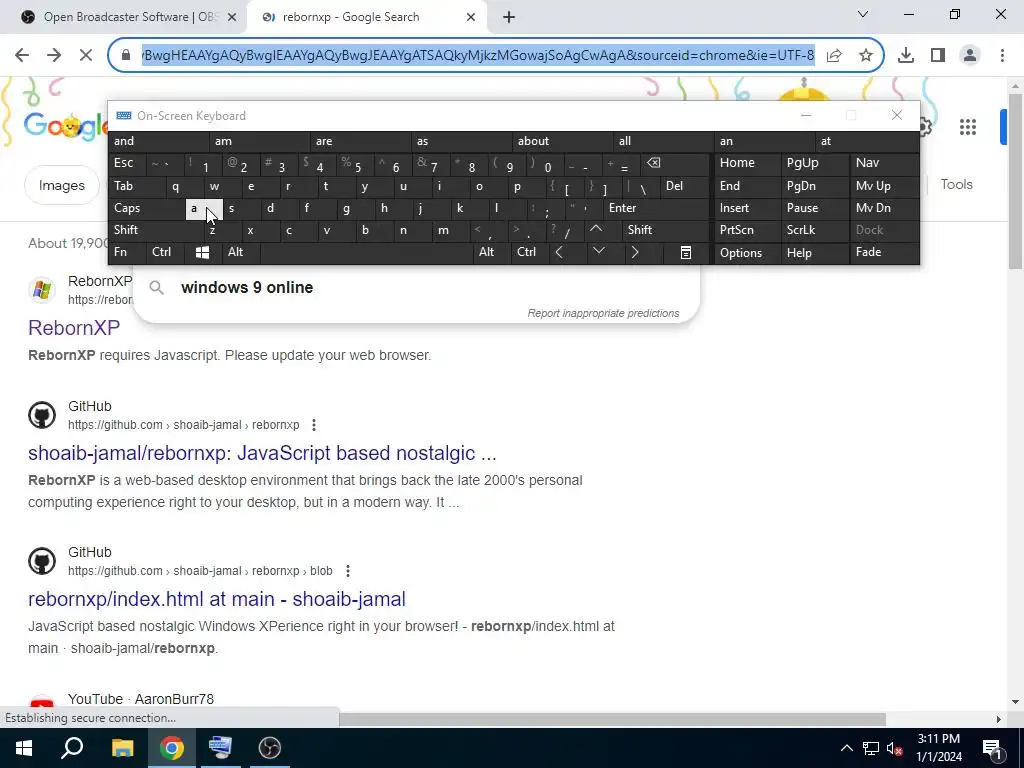1024x768 pixels.
Task: Toggle Chrome side panel icon
Action: click(938, 56)
